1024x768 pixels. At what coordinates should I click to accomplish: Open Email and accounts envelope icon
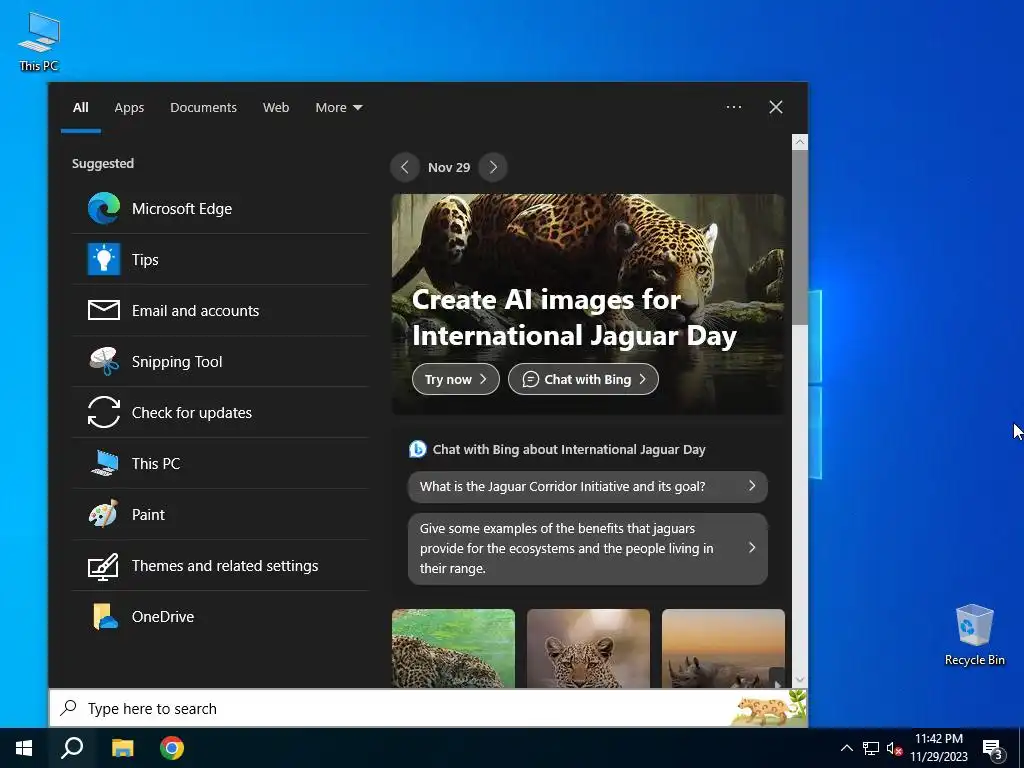pyautogui.click(x=104, y=310)
